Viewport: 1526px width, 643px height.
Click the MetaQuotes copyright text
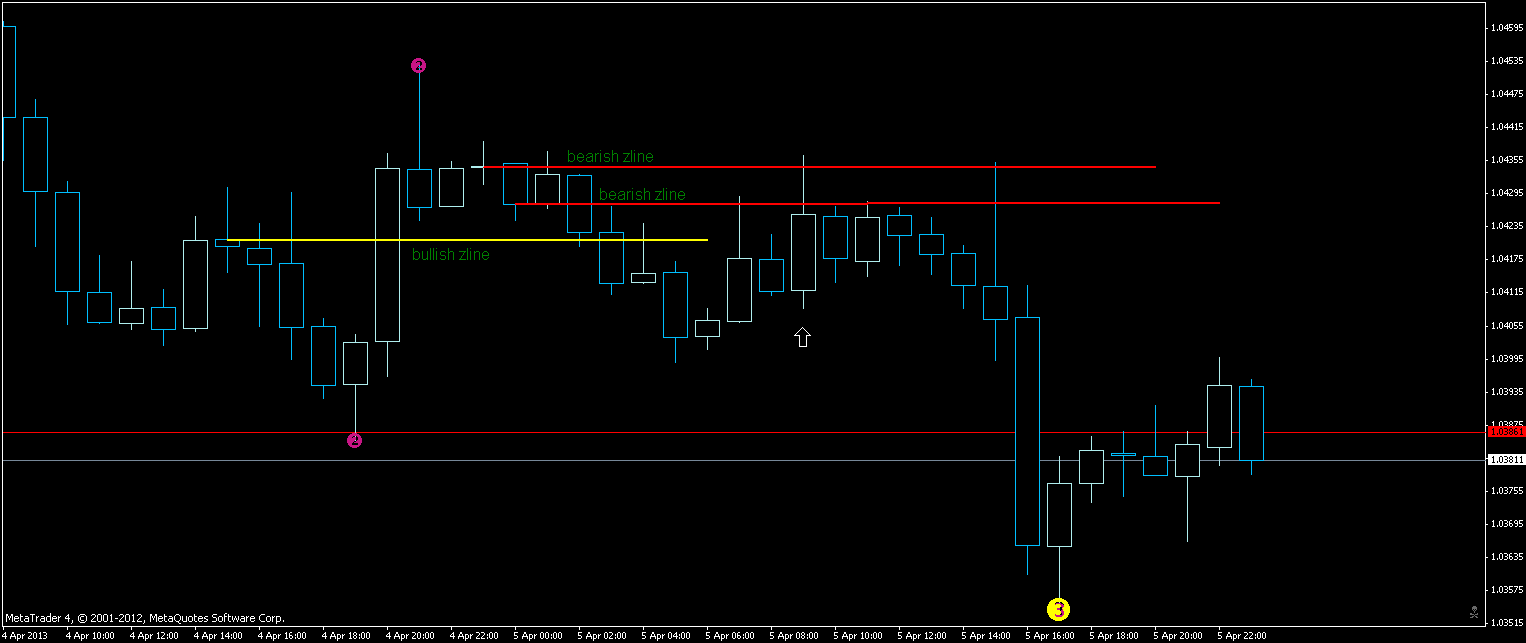click(x=145, y=617)
